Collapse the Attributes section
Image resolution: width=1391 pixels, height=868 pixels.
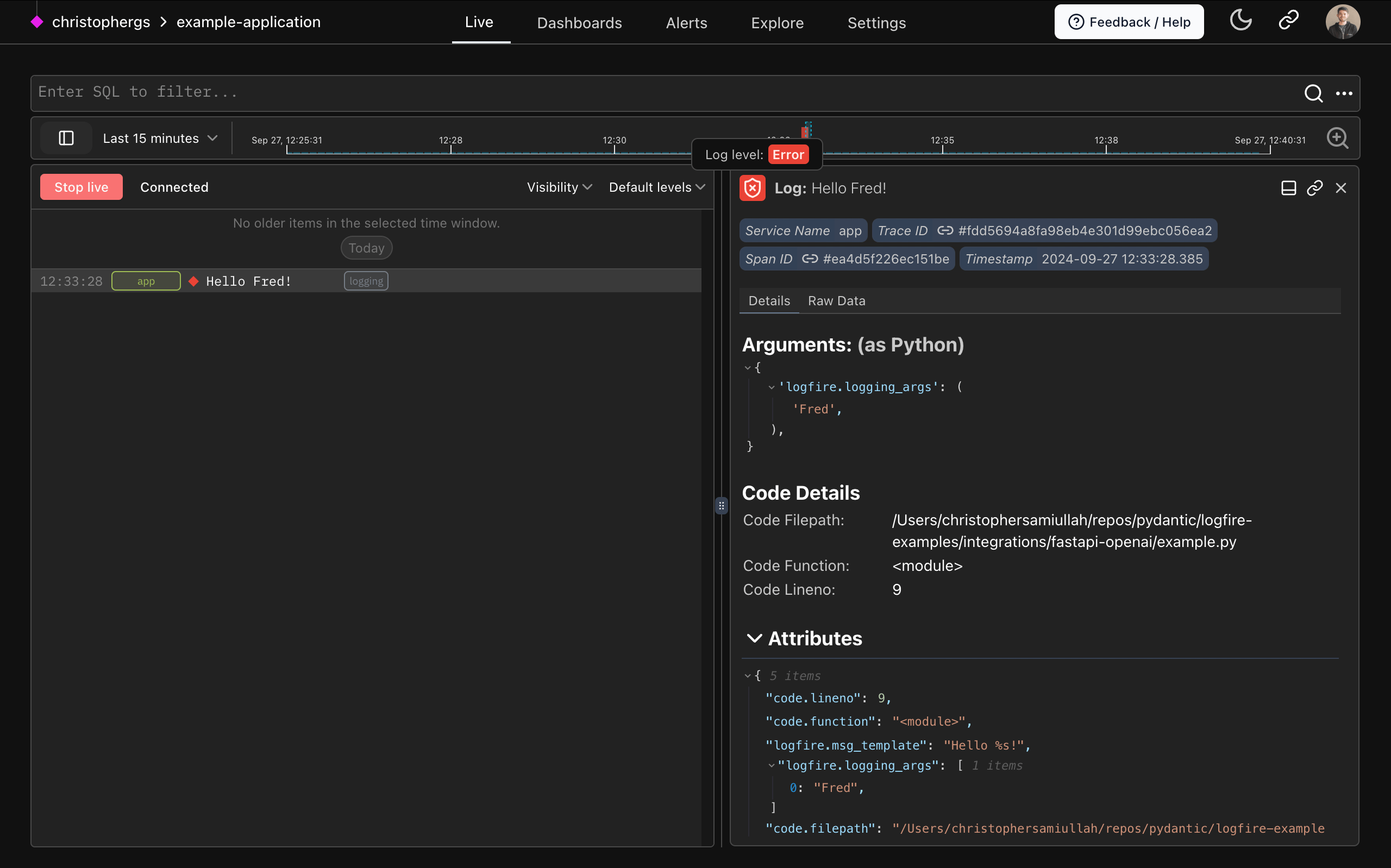click(754, 638)
